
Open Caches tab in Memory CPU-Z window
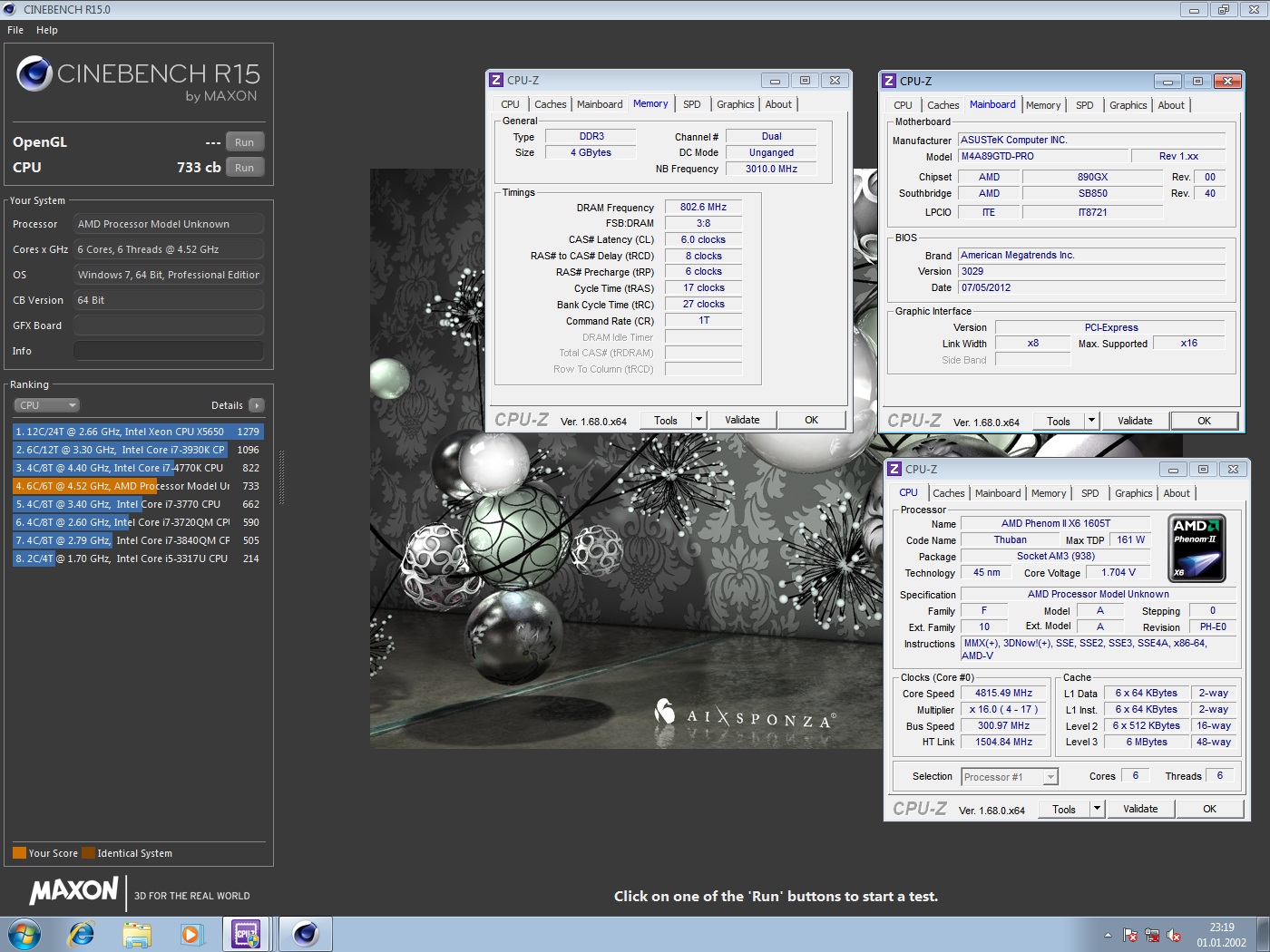[550, 104]
